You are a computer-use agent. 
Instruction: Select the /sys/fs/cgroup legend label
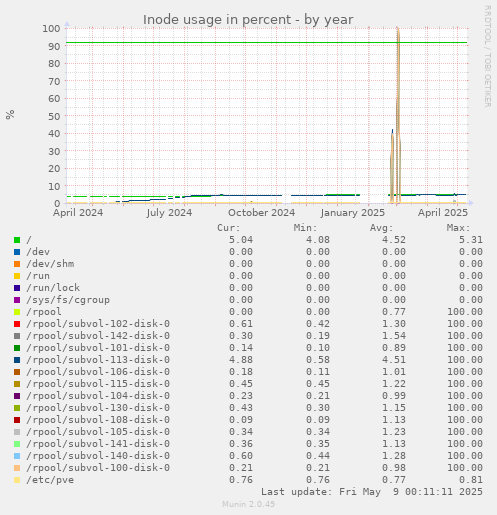tap(68, 300)
